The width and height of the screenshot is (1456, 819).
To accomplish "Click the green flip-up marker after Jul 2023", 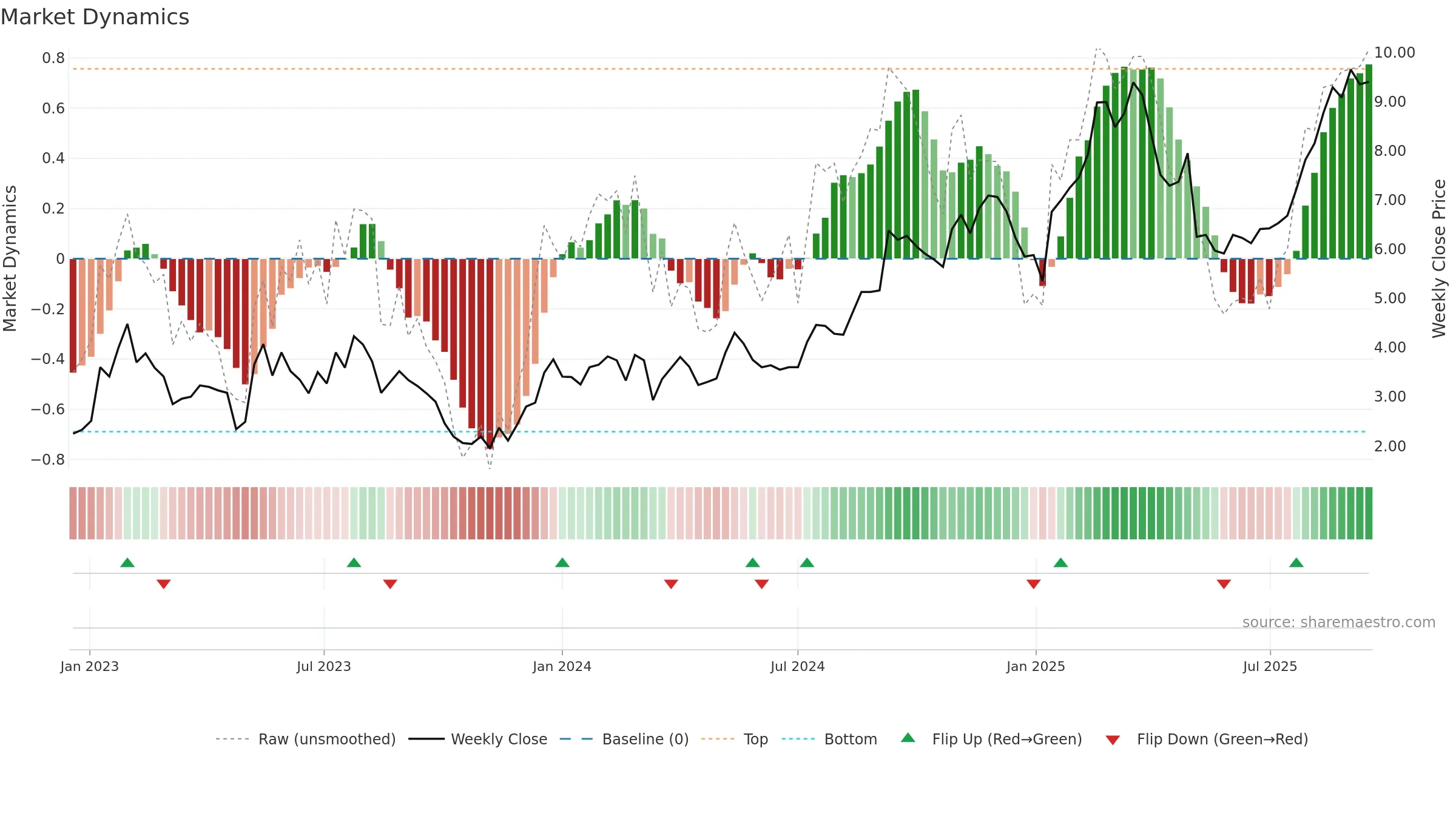I will [x=354, y=562].
